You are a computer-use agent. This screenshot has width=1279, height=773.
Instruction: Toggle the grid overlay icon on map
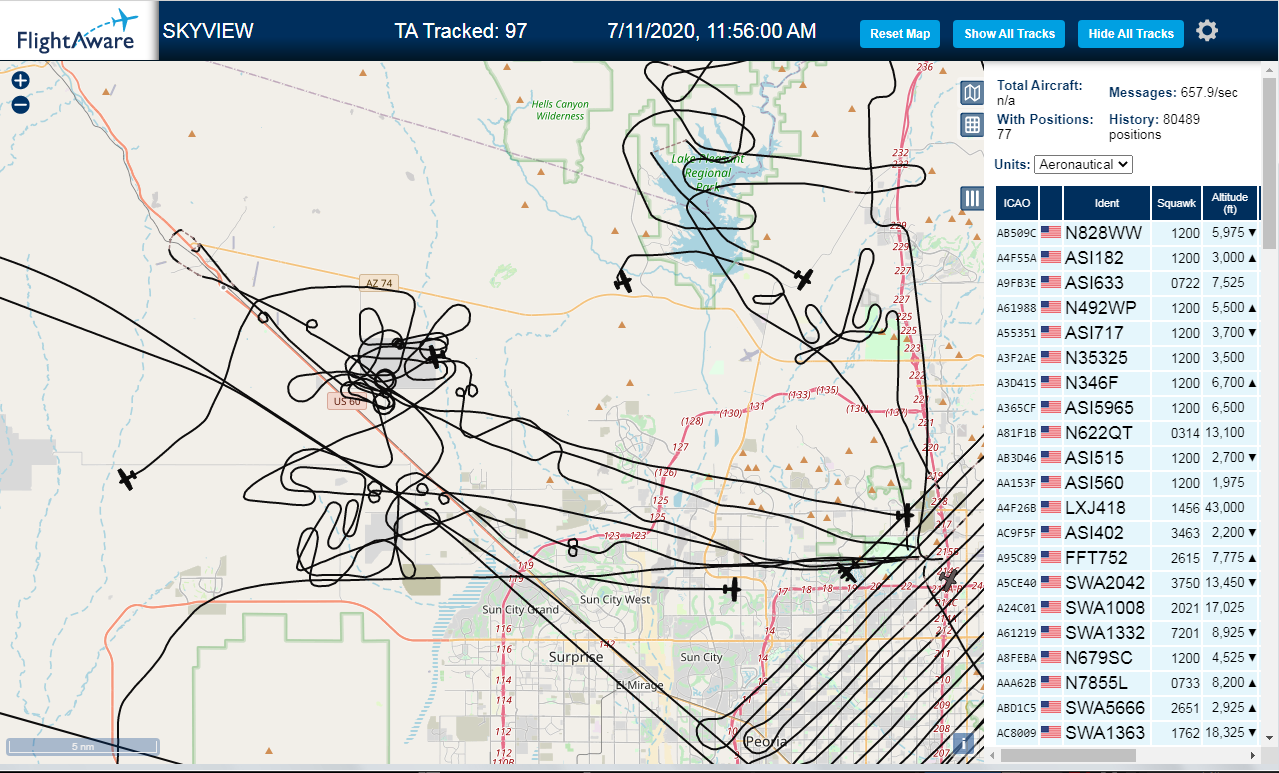pyautogui.click(x=971, y=125)
